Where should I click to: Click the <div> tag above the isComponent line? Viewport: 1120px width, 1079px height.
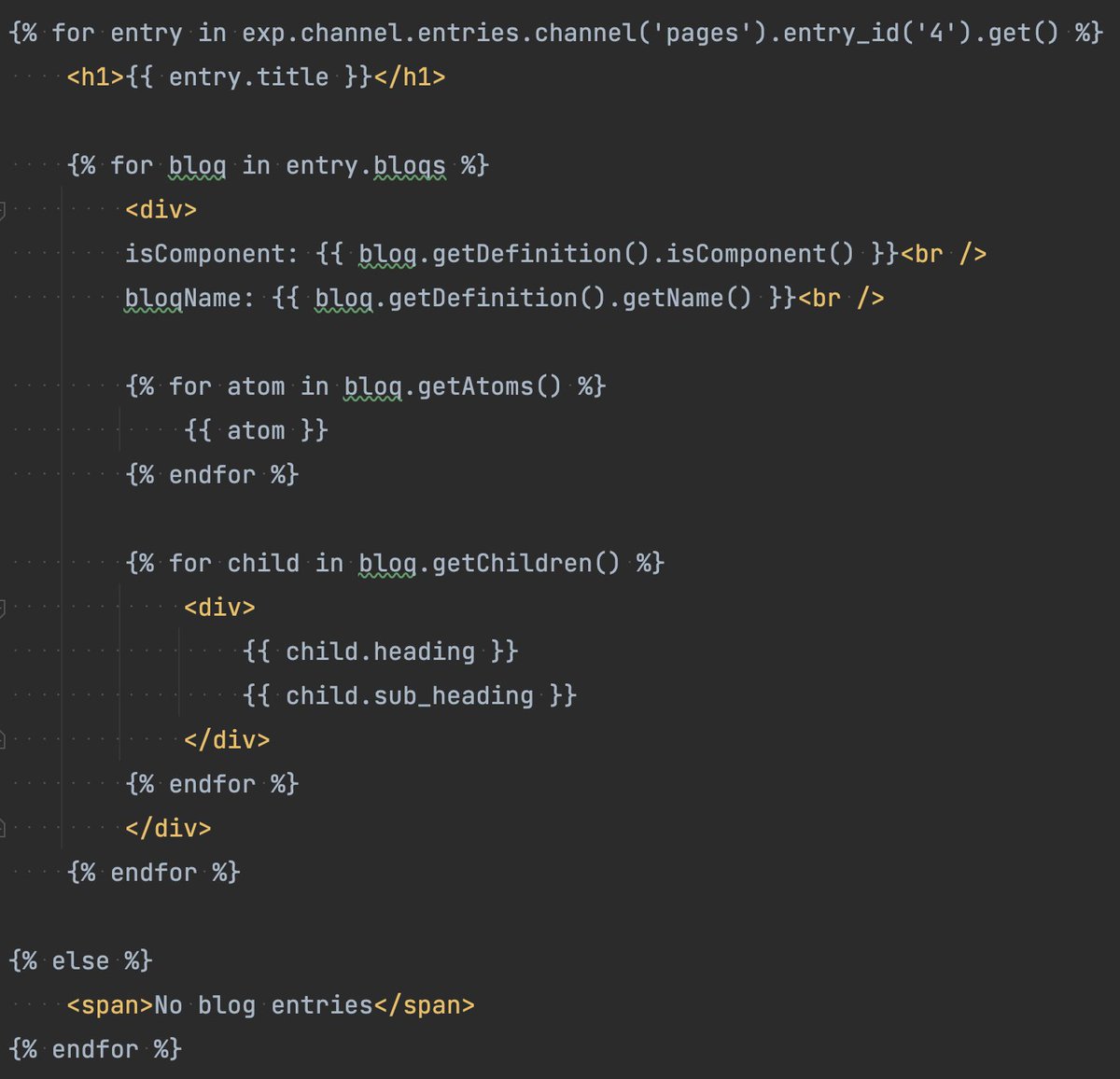pyautogui.click(x=161, y=209)
